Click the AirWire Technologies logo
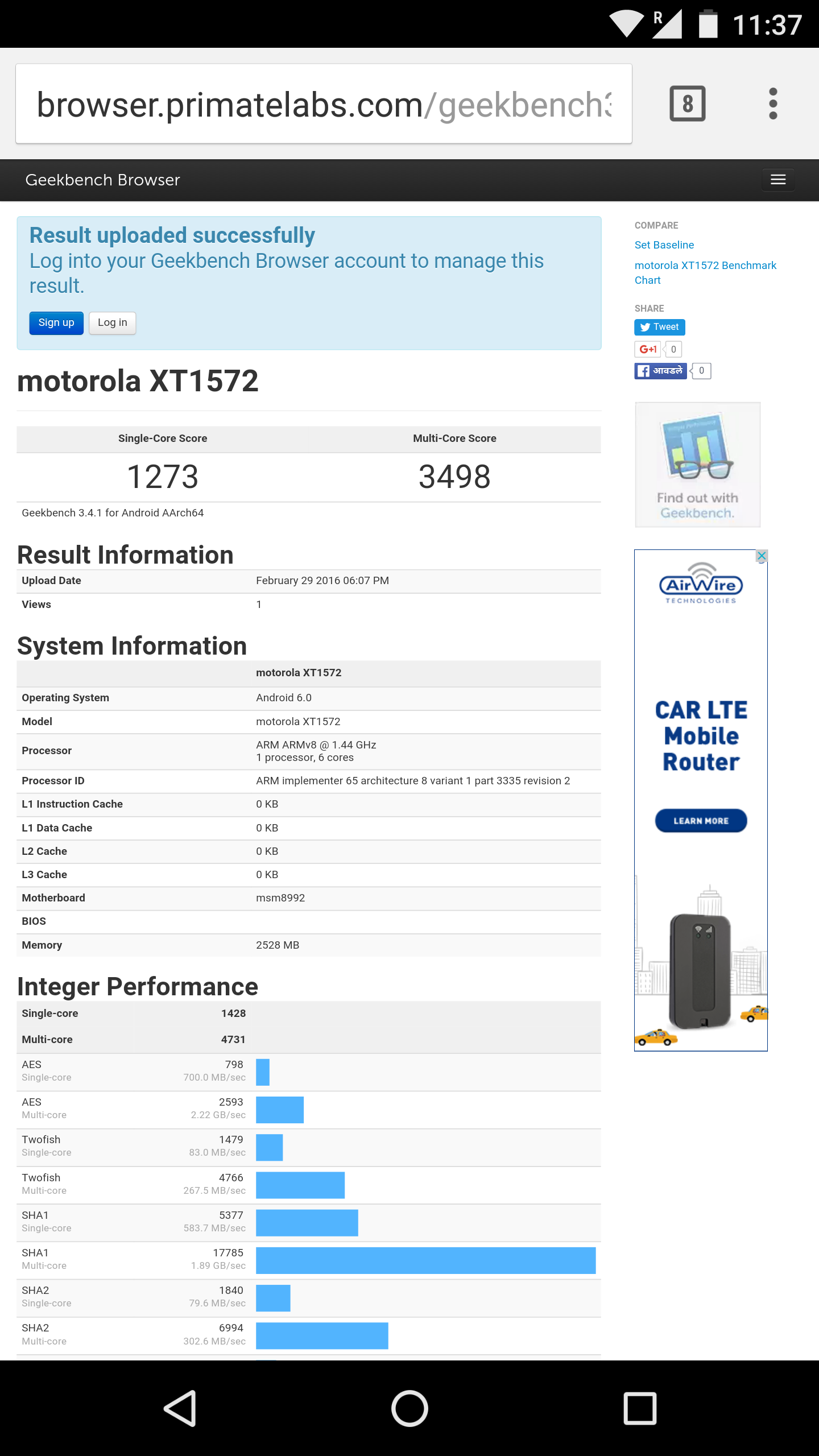Image resolution: width=819 pixels, height=1456 pixels. click(x=701, y=583)
